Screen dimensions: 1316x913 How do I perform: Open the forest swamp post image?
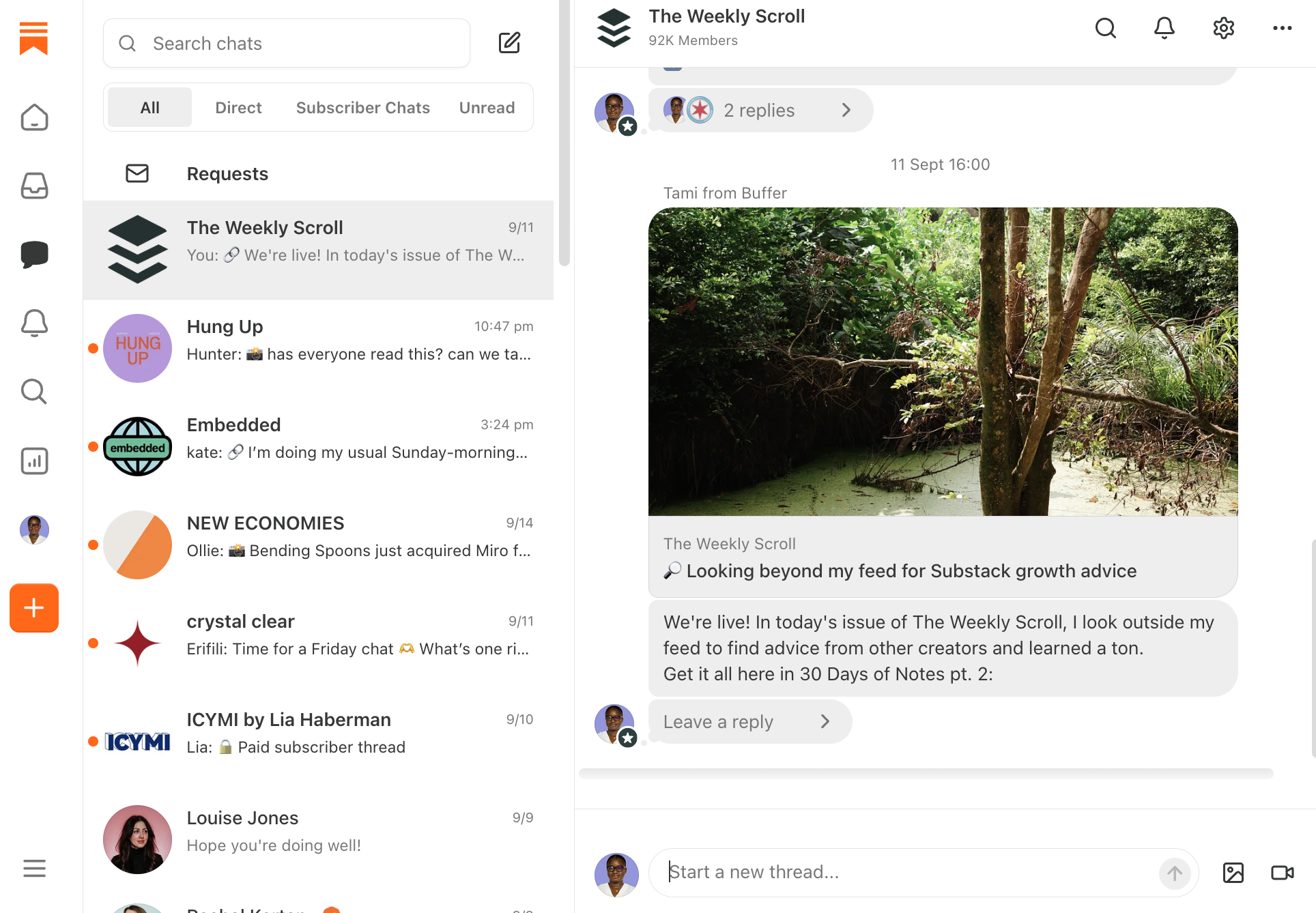tap(943, 362)
